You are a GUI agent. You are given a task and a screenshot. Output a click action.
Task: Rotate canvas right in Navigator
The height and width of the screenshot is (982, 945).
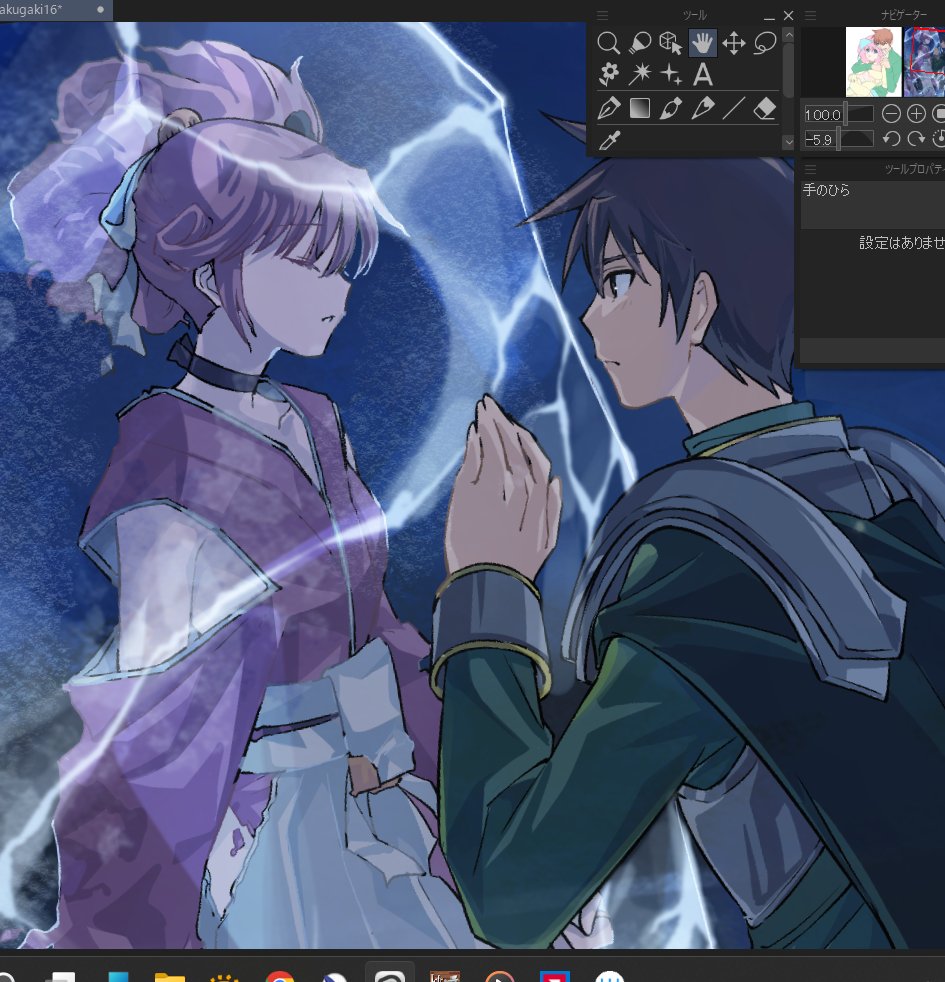pos(916,138)
